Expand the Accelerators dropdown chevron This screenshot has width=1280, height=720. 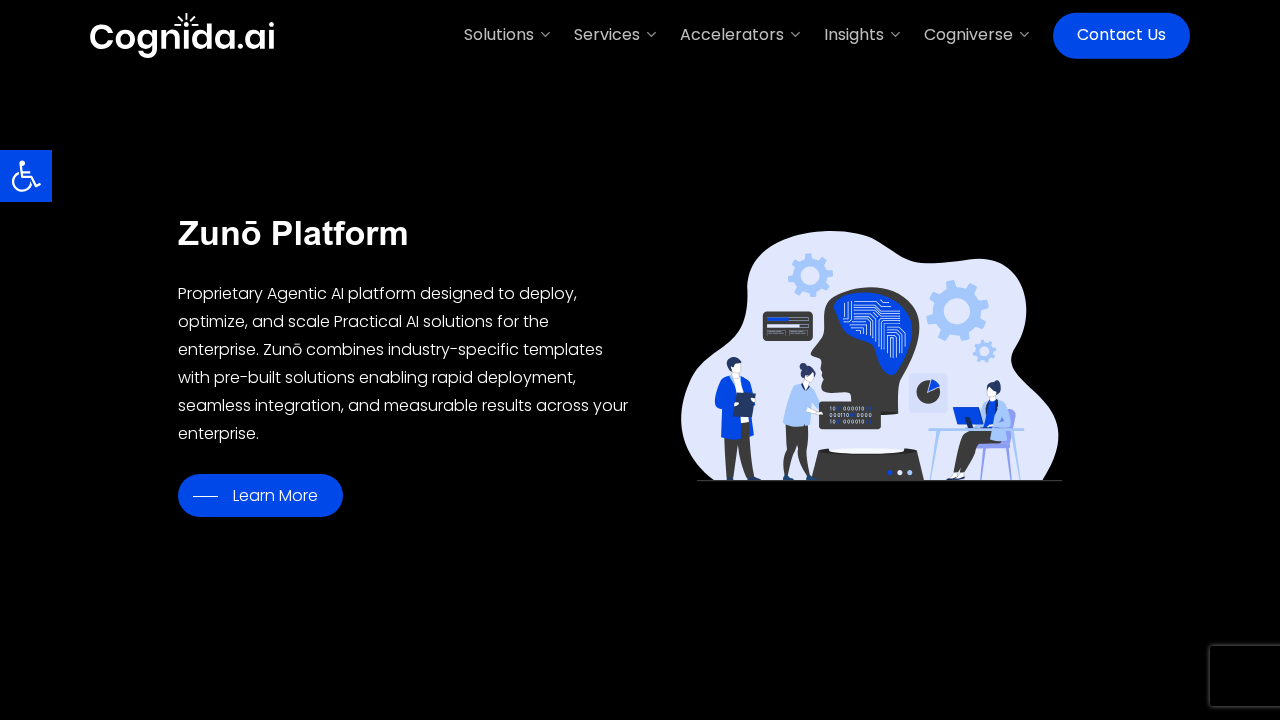795,35
